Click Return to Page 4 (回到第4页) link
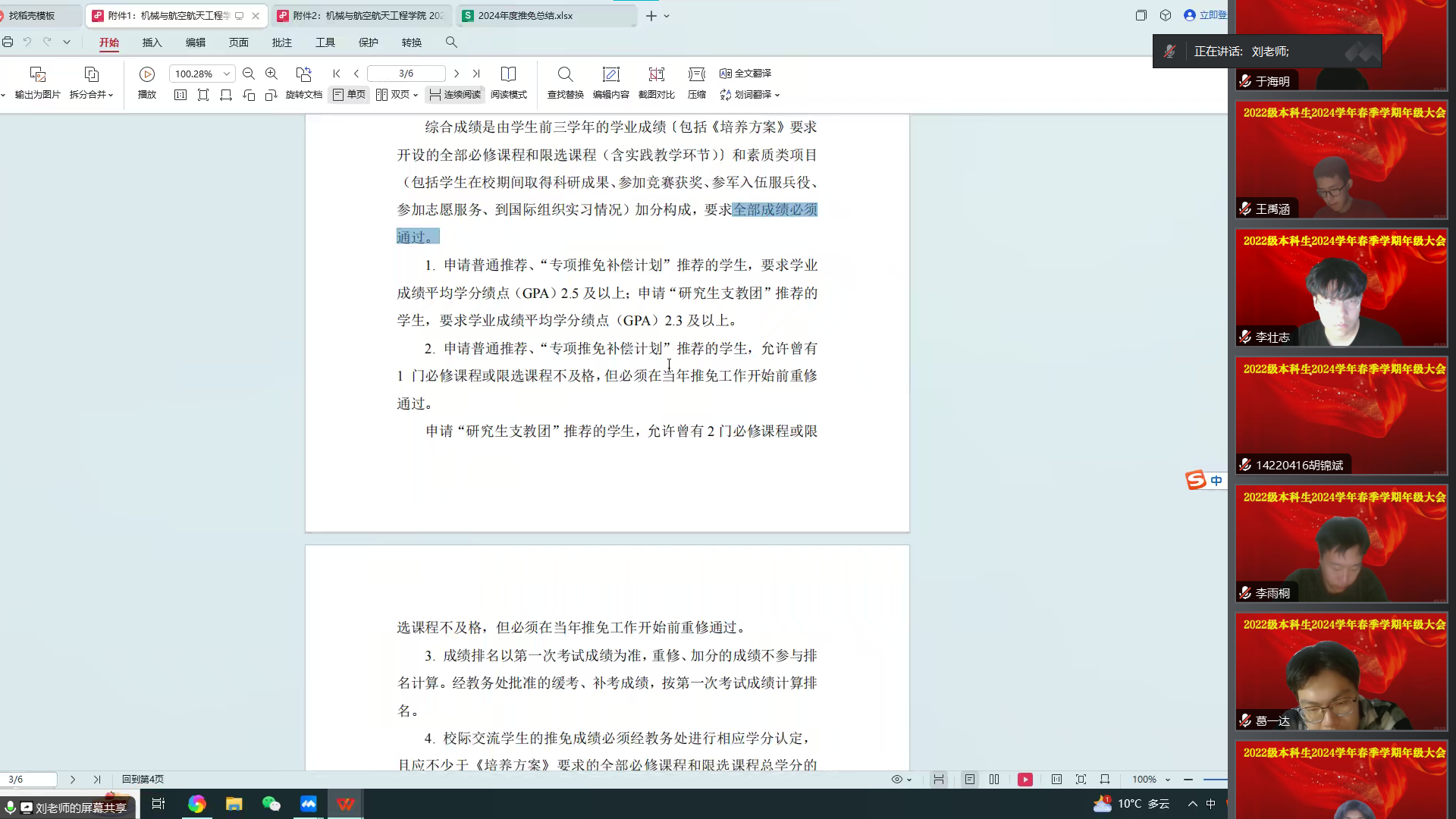The width and height of the screenshot is (1456, 819). (143, 780)
